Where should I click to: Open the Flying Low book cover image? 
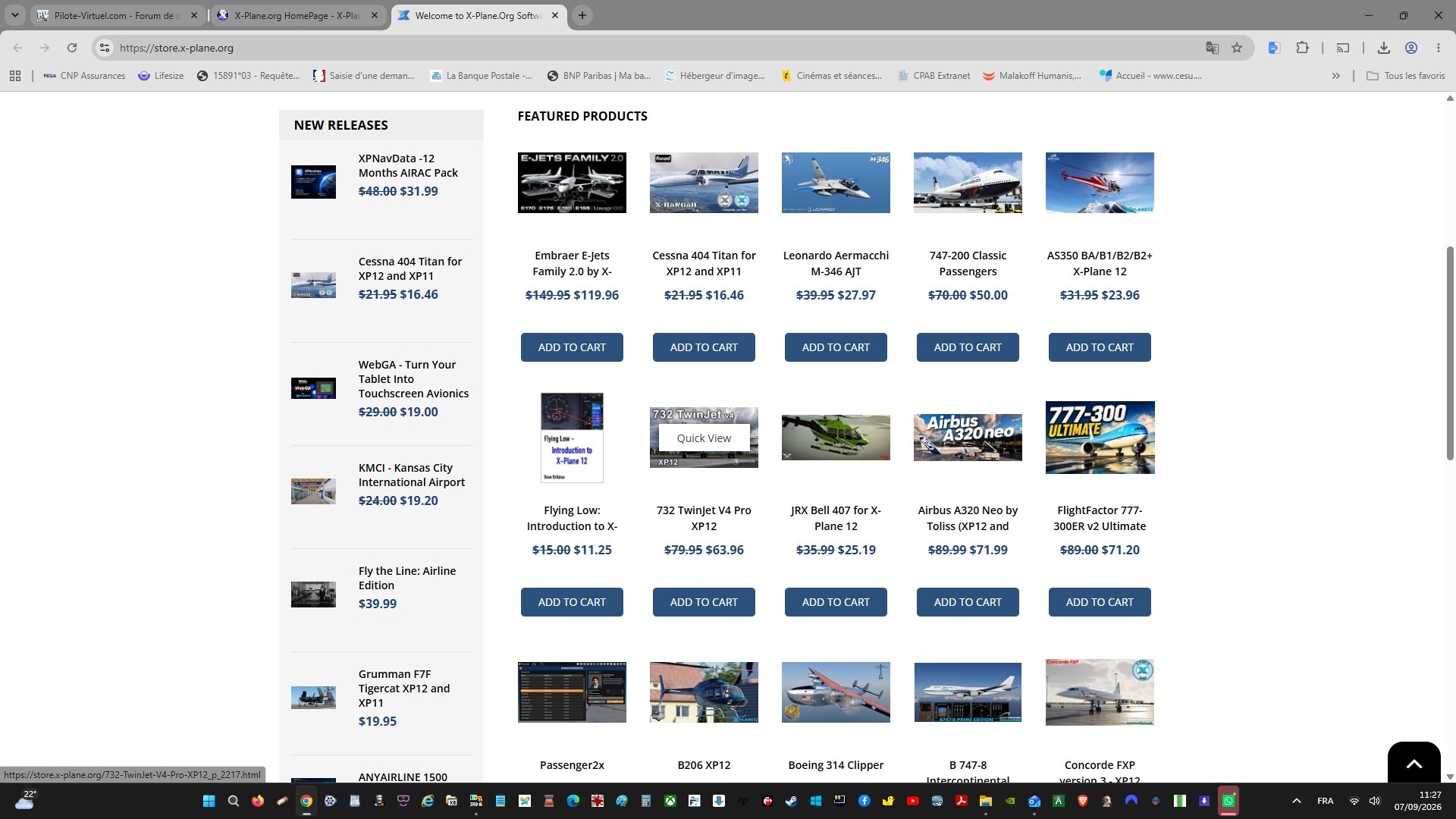[572, 438]
